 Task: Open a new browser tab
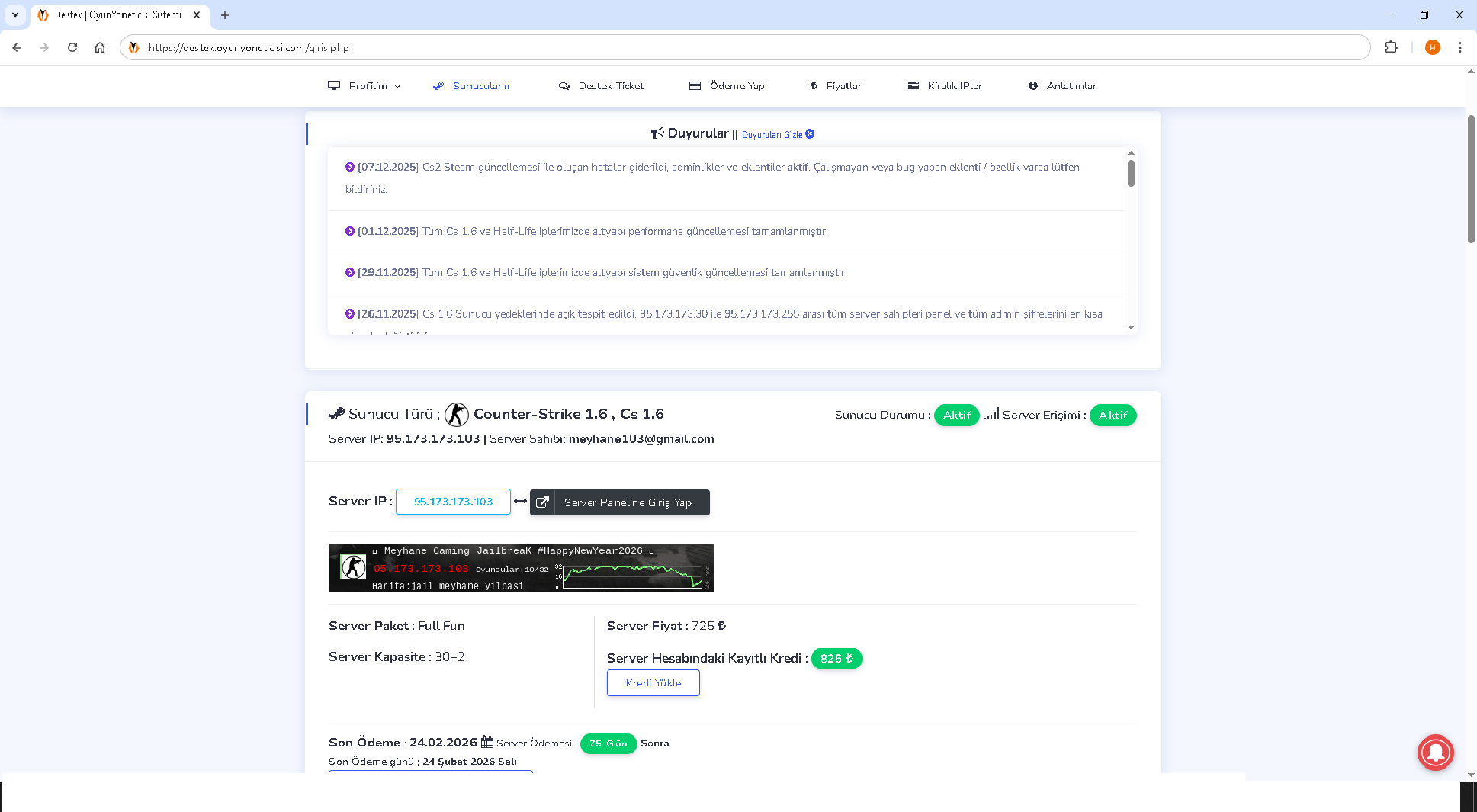[225, 14]
